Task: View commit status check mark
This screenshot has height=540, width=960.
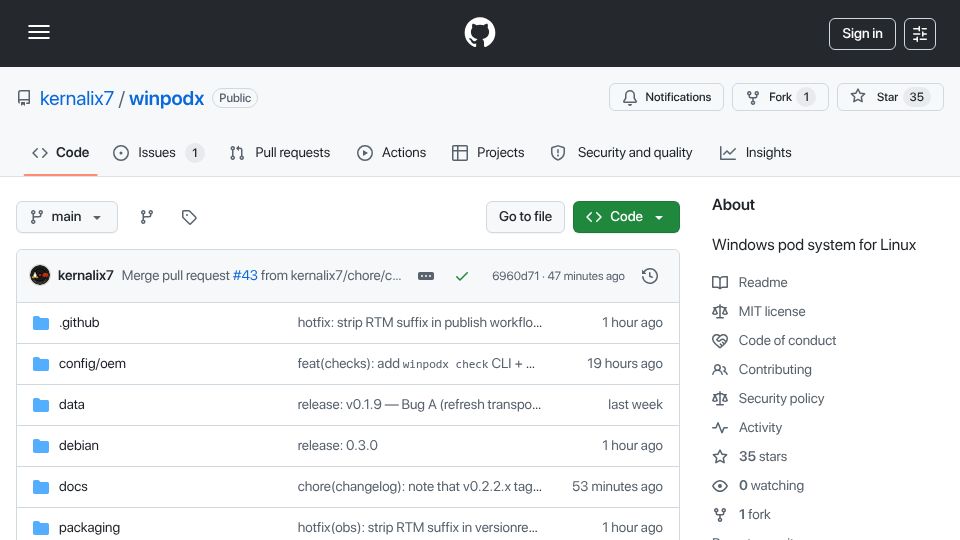Action: [x=462, y=276]
